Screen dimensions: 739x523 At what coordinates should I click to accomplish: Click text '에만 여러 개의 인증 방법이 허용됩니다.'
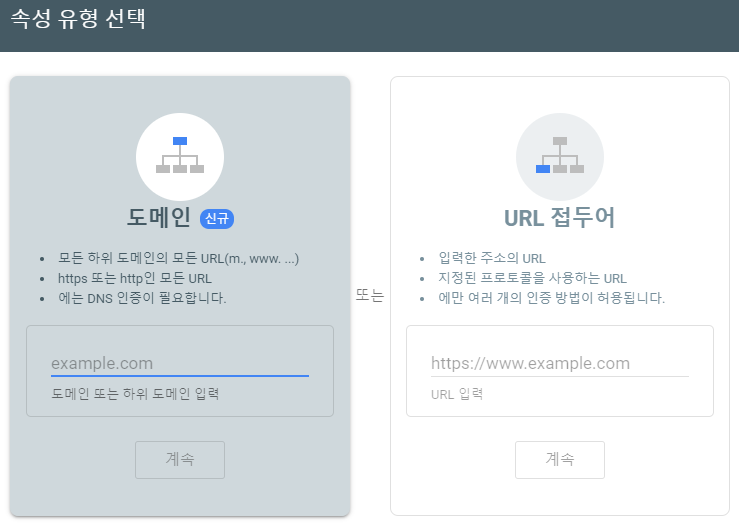pos(551,298)
